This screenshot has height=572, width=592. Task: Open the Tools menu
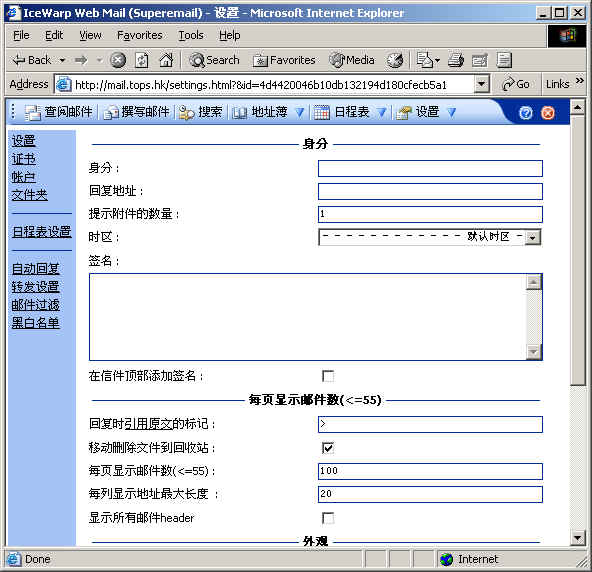pos(191,35)
